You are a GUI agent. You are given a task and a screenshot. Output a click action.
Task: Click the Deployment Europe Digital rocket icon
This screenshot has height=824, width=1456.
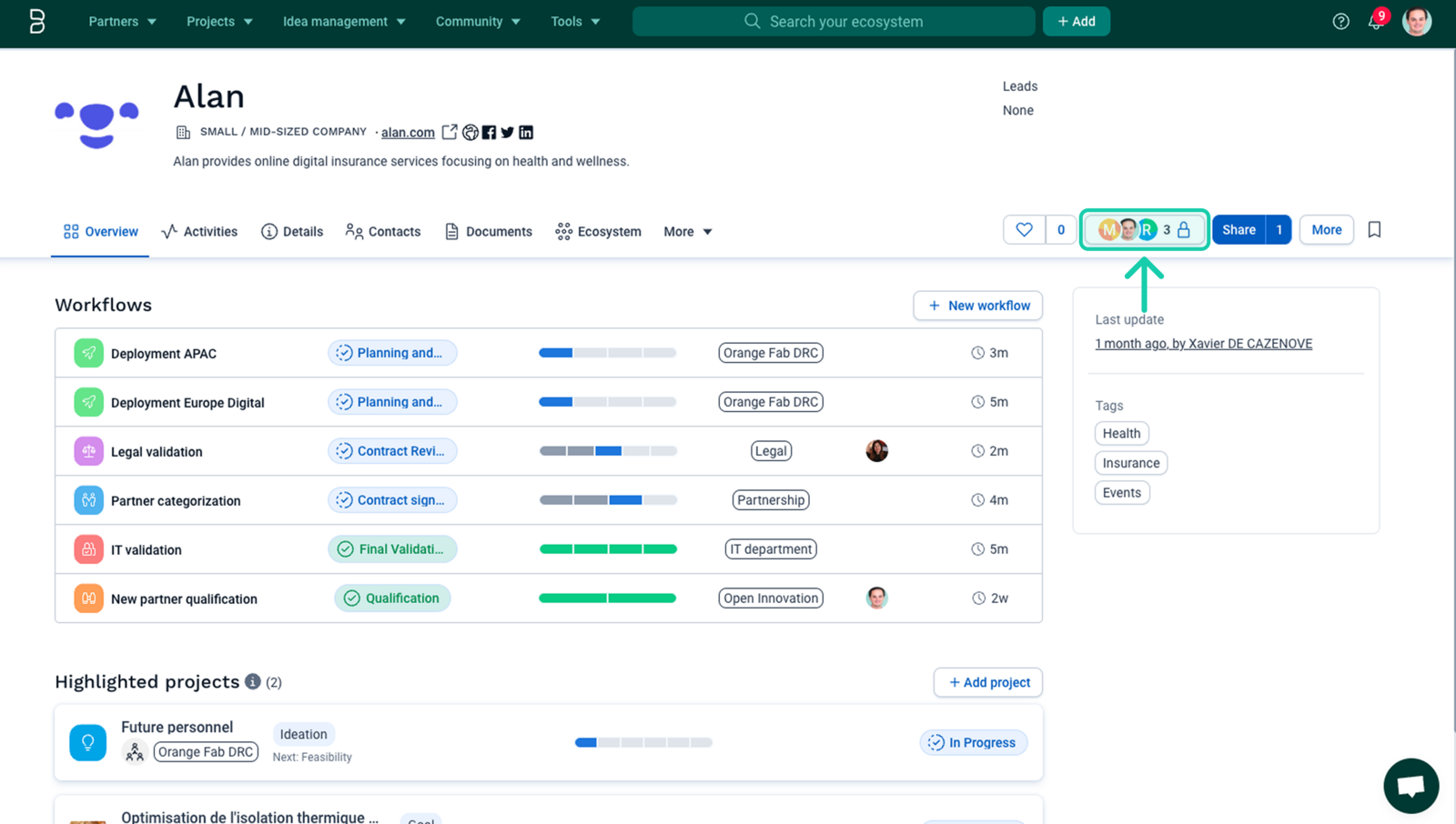tap(88, 402)
